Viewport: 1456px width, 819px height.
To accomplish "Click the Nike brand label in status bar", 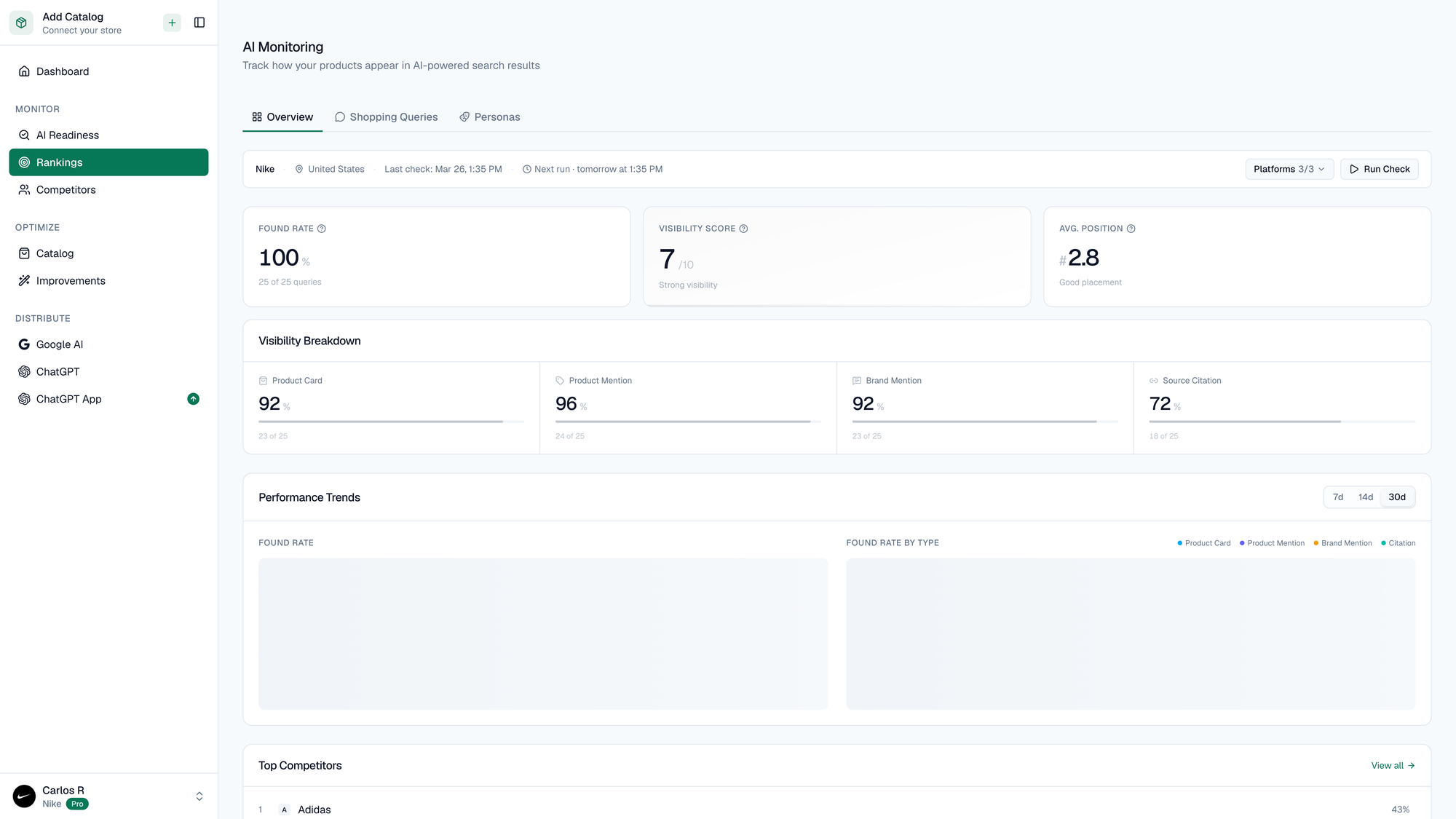I will point(265,169).
